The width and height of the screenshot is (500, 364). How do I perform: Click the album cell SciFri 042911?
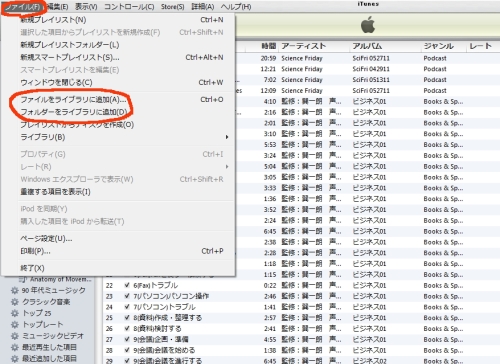[371, 69]
